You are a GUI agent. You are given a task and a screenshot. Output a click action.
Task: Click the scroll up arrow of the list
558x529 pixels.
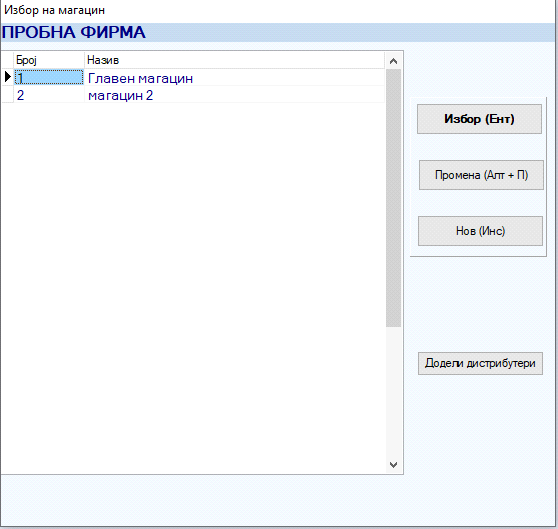(x=393, y=61)
